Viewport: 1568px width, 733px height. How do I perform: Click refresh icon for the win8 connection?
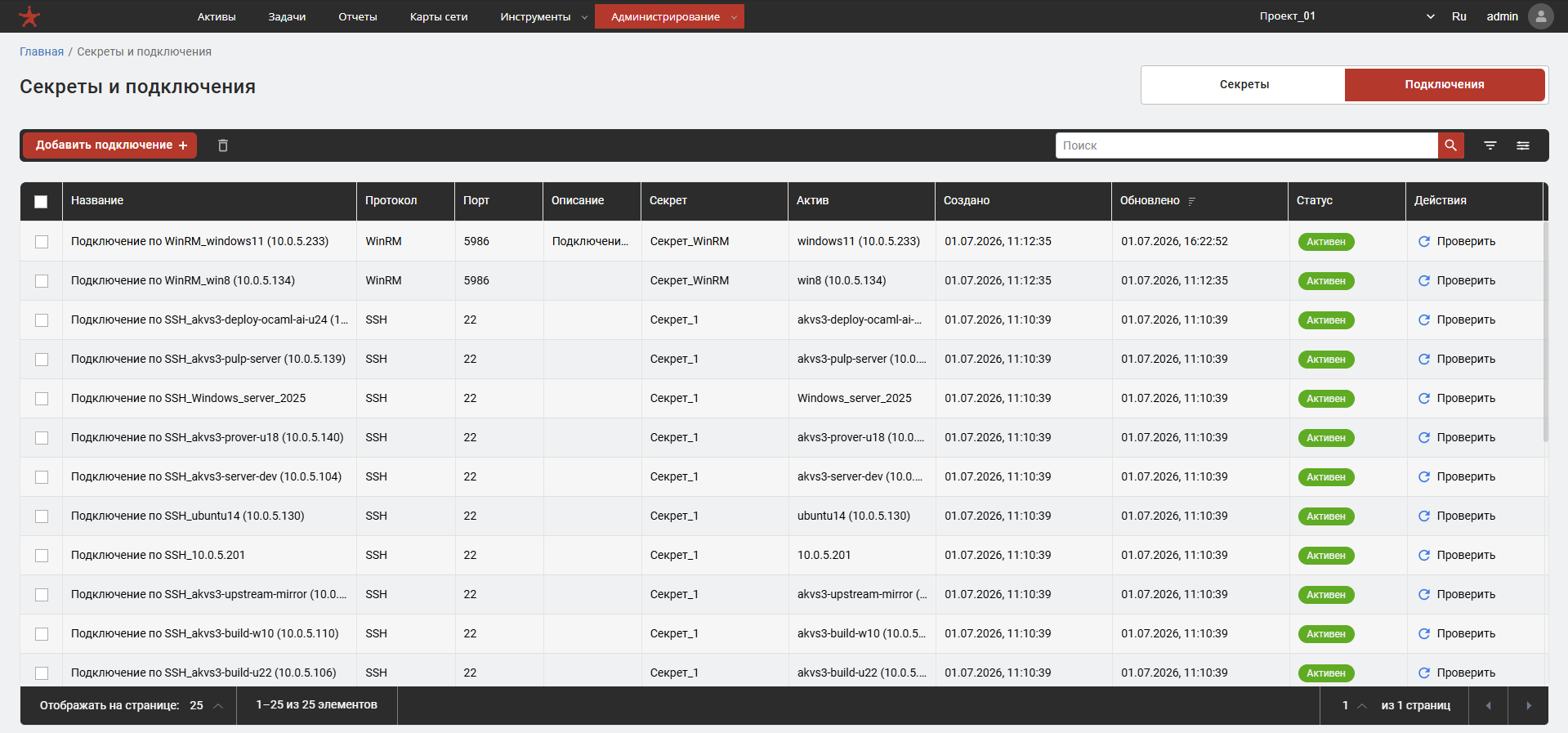(1424, 280)
